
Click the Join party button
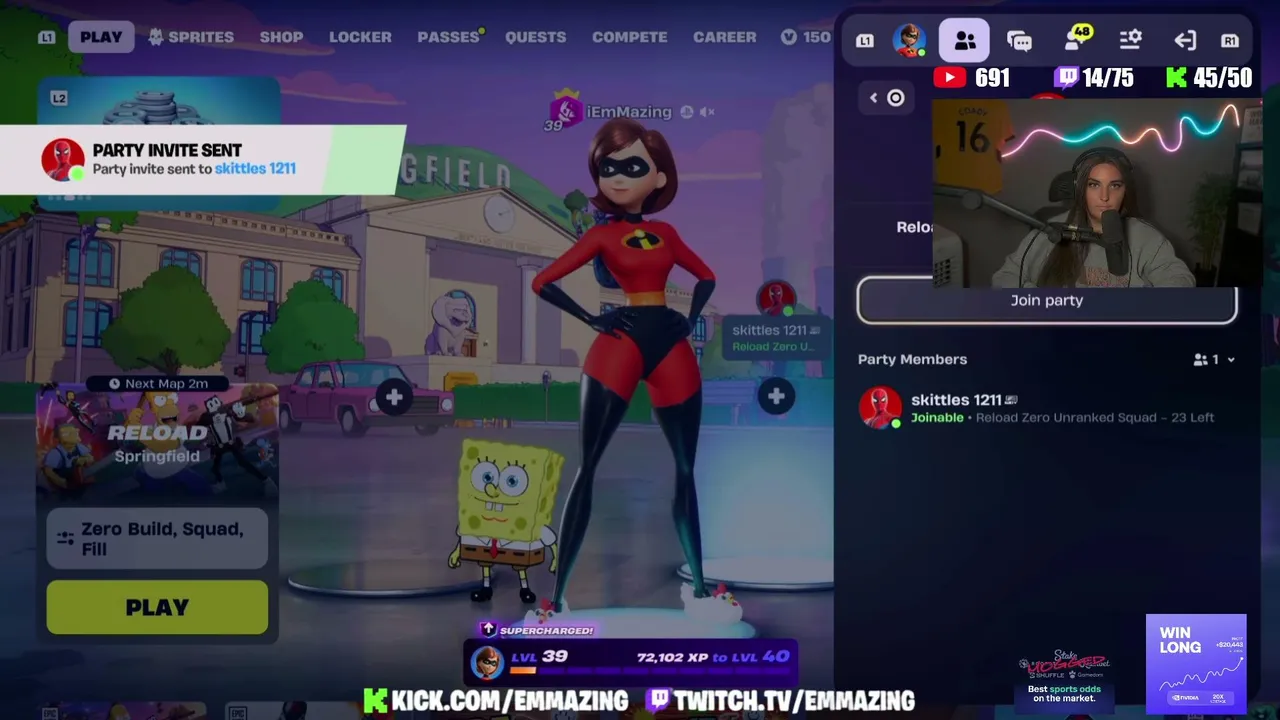(x=1047, y=300)
